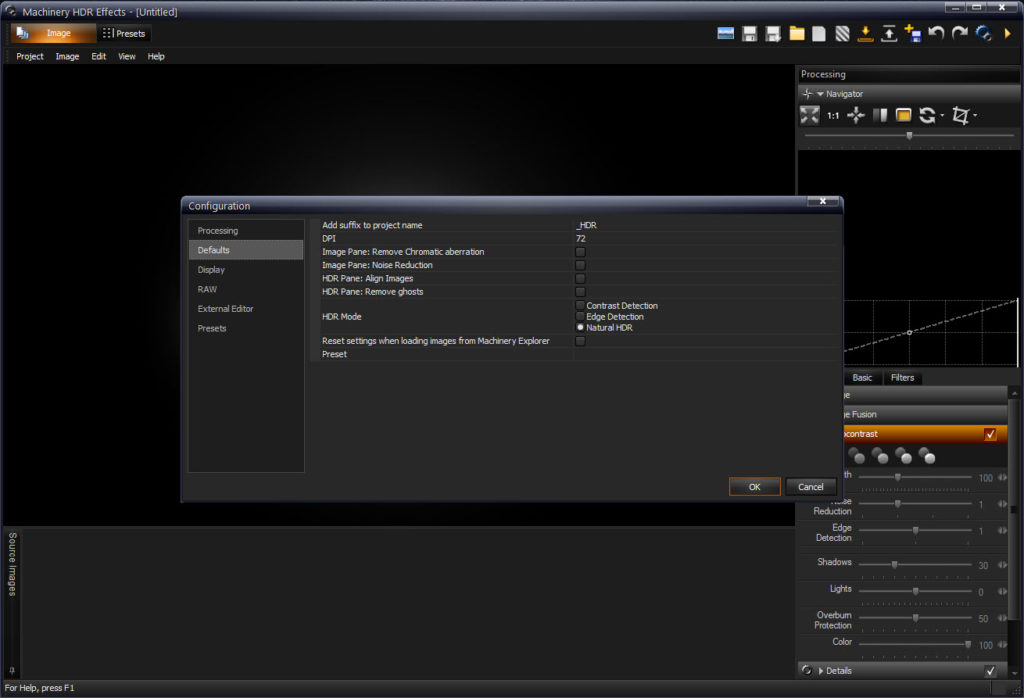The width and height of the screenshot is (1024, 698).
Task: Click the first floppy disk save icon
Action: point(750,34)
